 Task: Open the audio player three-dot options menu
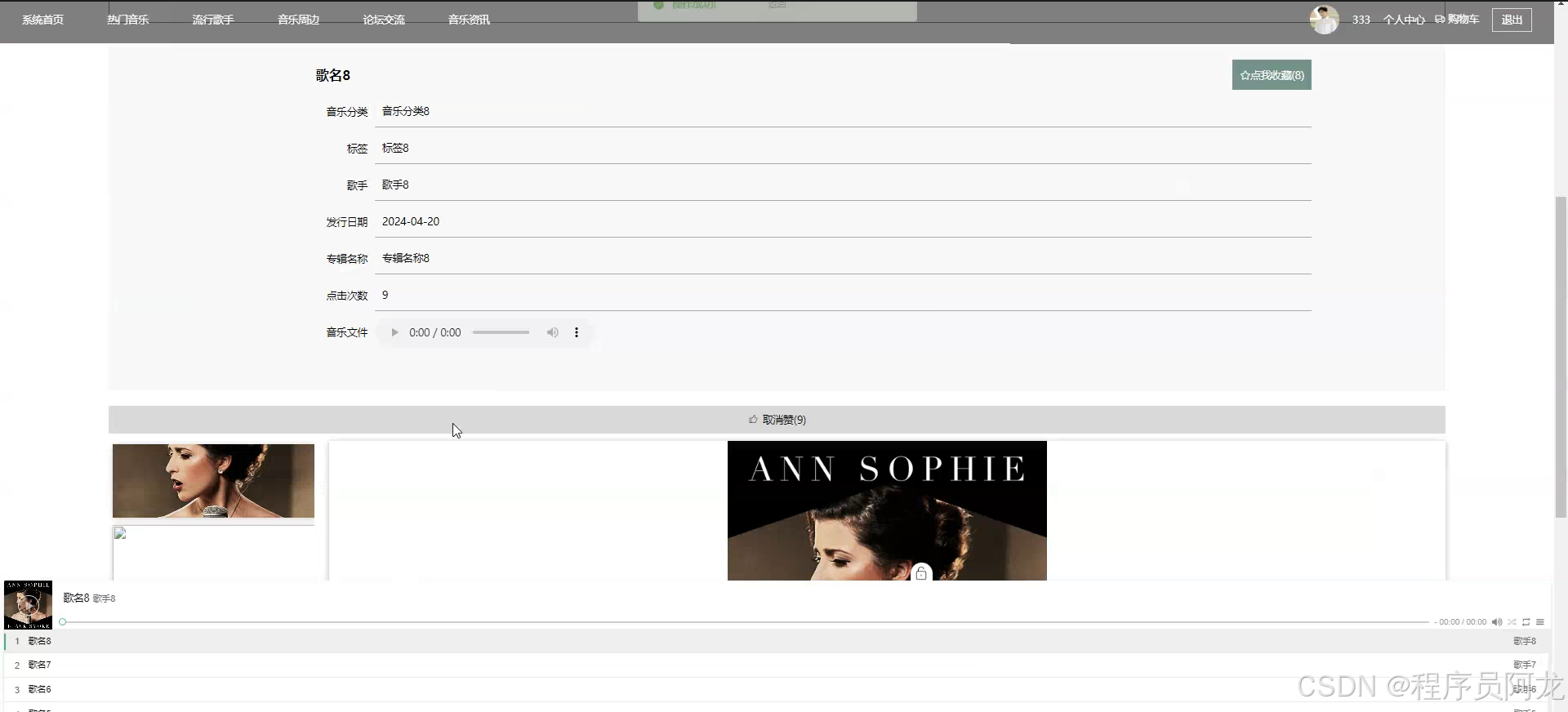click(577, 332)
